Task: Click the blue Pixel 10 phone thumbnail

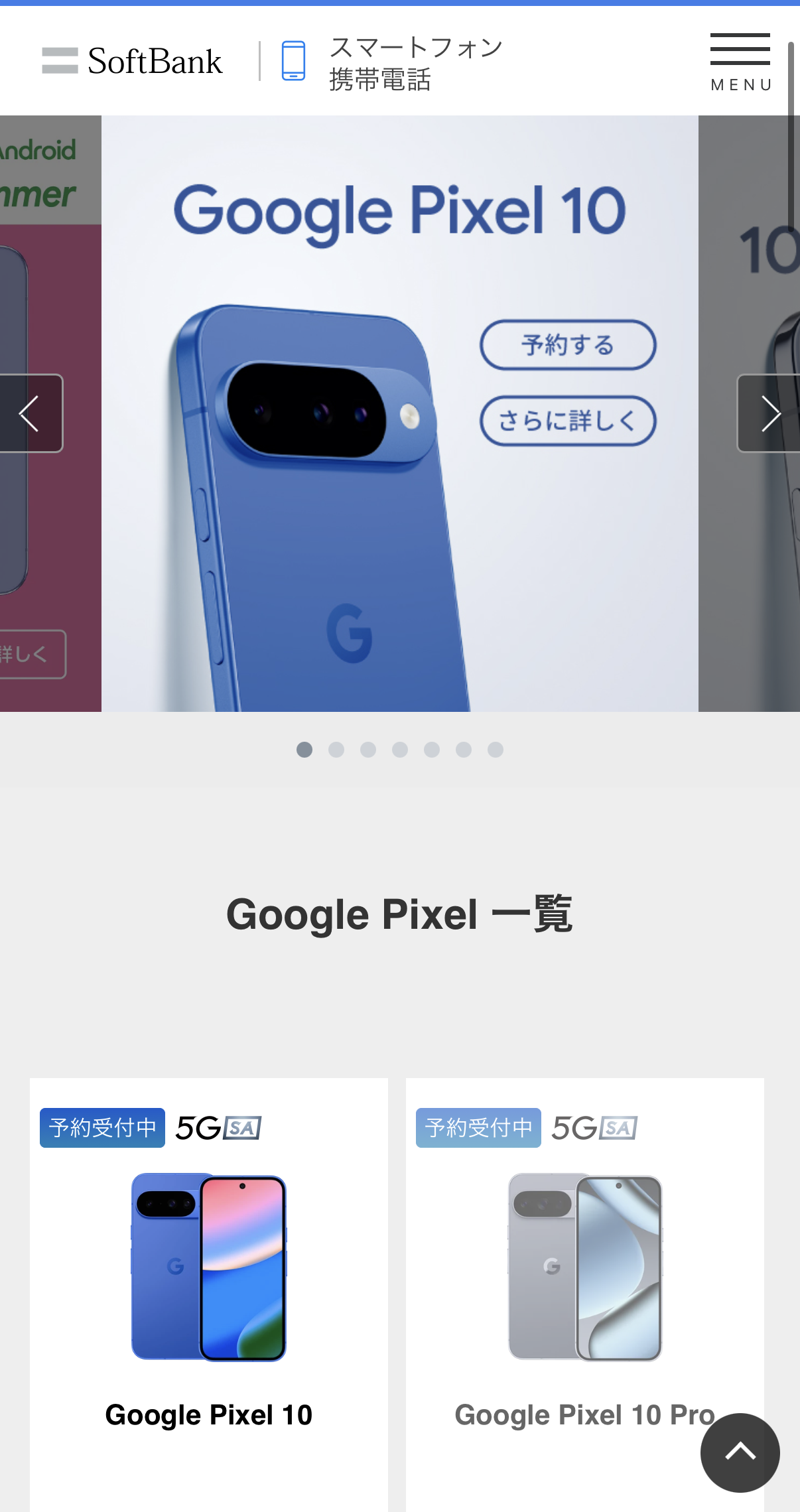Action: [x=209, y=1267]
